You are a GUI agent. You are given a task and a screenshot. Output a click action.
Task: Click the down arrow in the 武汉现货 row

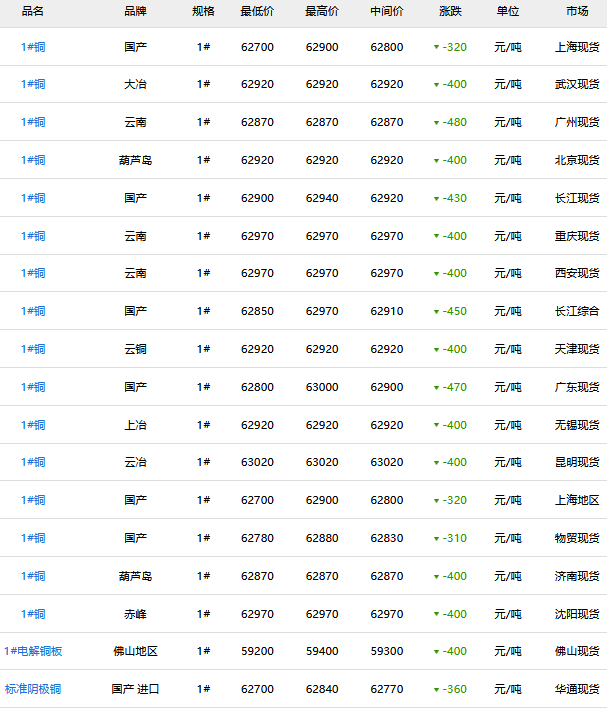pyautogui.click(x=436, y=85)
